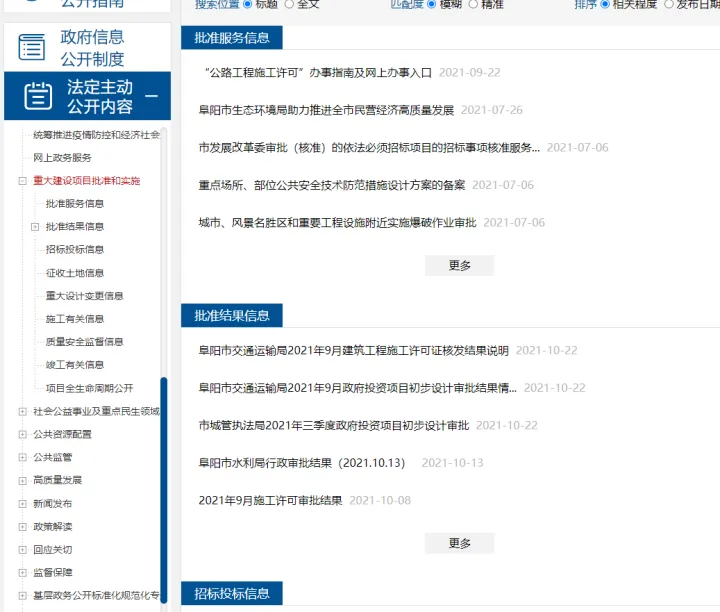Select the 全文 search position radio

point(289,4)
